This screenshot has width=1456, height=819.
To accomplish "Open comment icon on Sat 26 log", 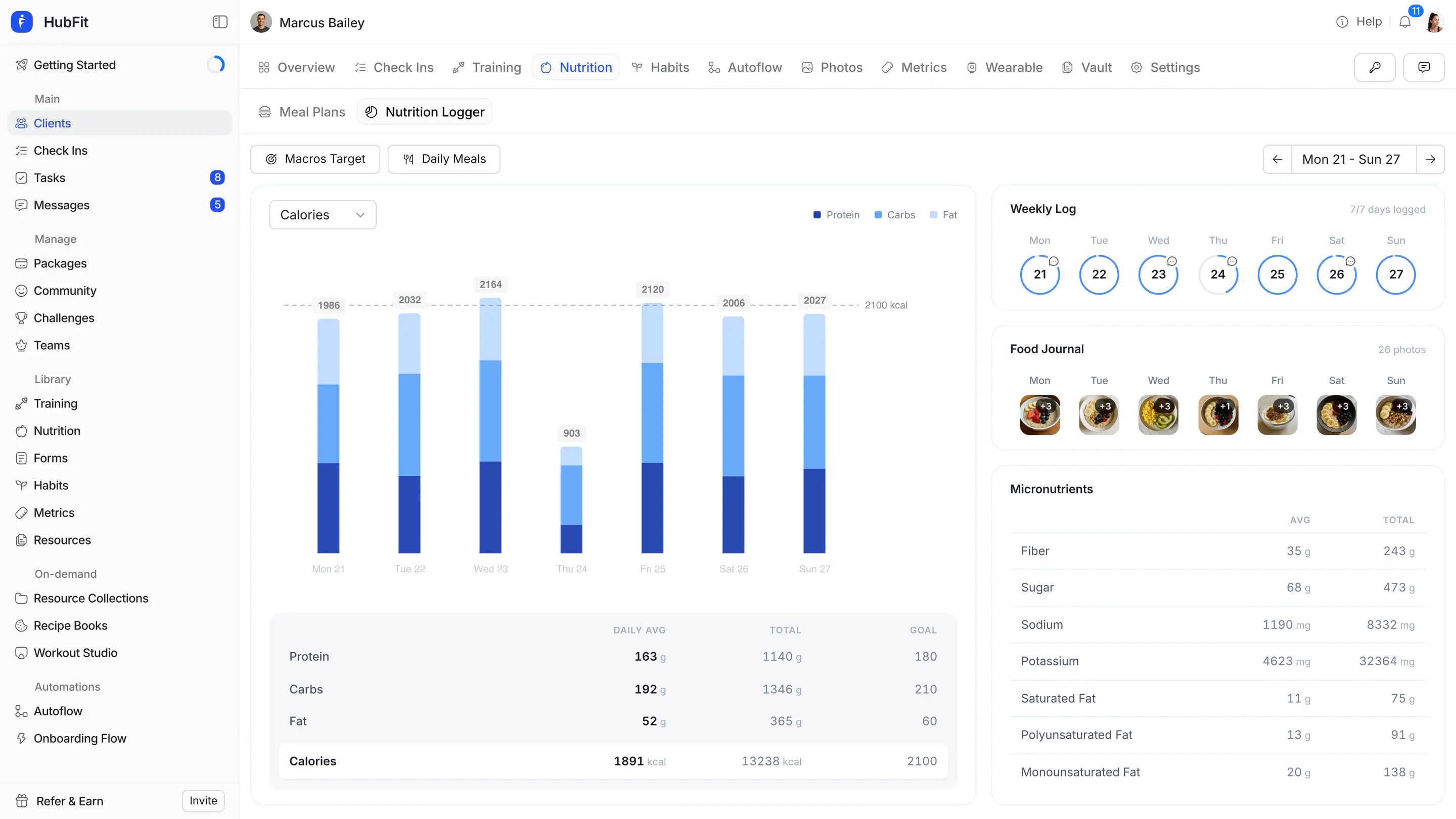I will tap(1350, 261).
